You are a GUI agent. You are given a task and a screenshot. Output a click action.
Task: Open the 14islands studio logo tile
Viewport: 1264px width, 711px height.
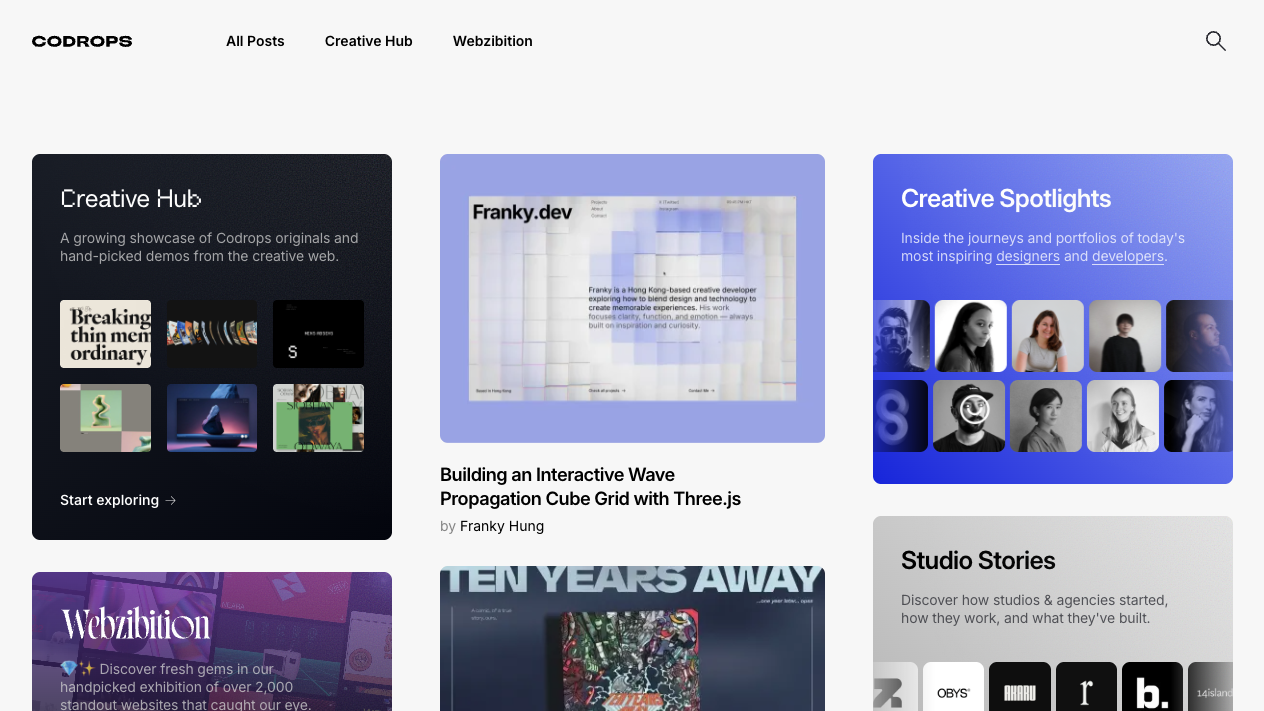[x=1210, y=687]
